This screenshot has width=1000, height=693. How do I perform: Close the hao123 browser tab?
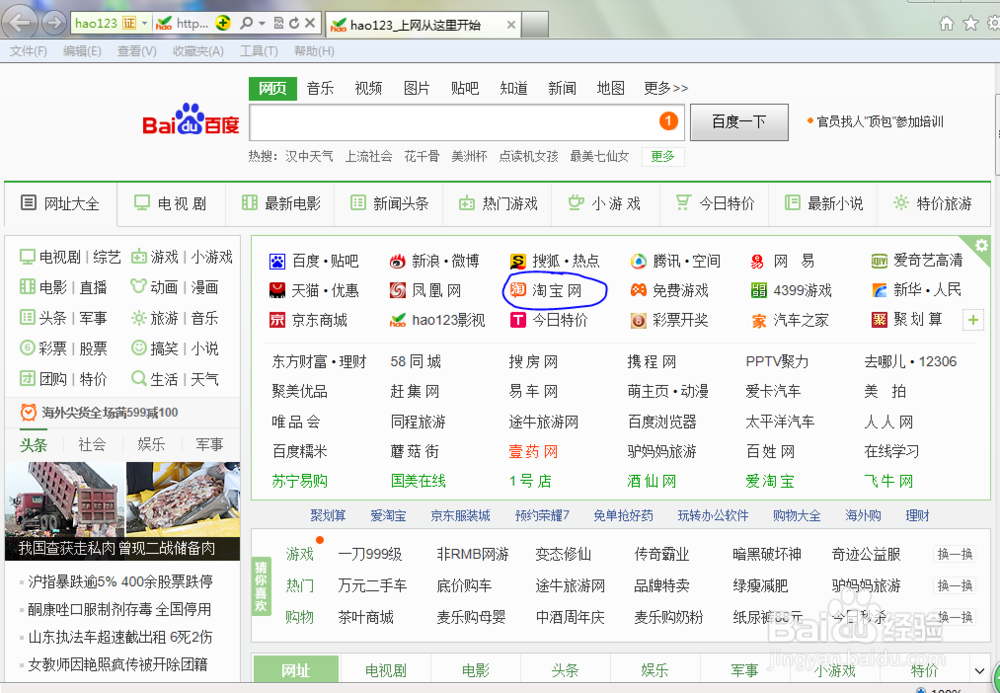pos(511,25)
